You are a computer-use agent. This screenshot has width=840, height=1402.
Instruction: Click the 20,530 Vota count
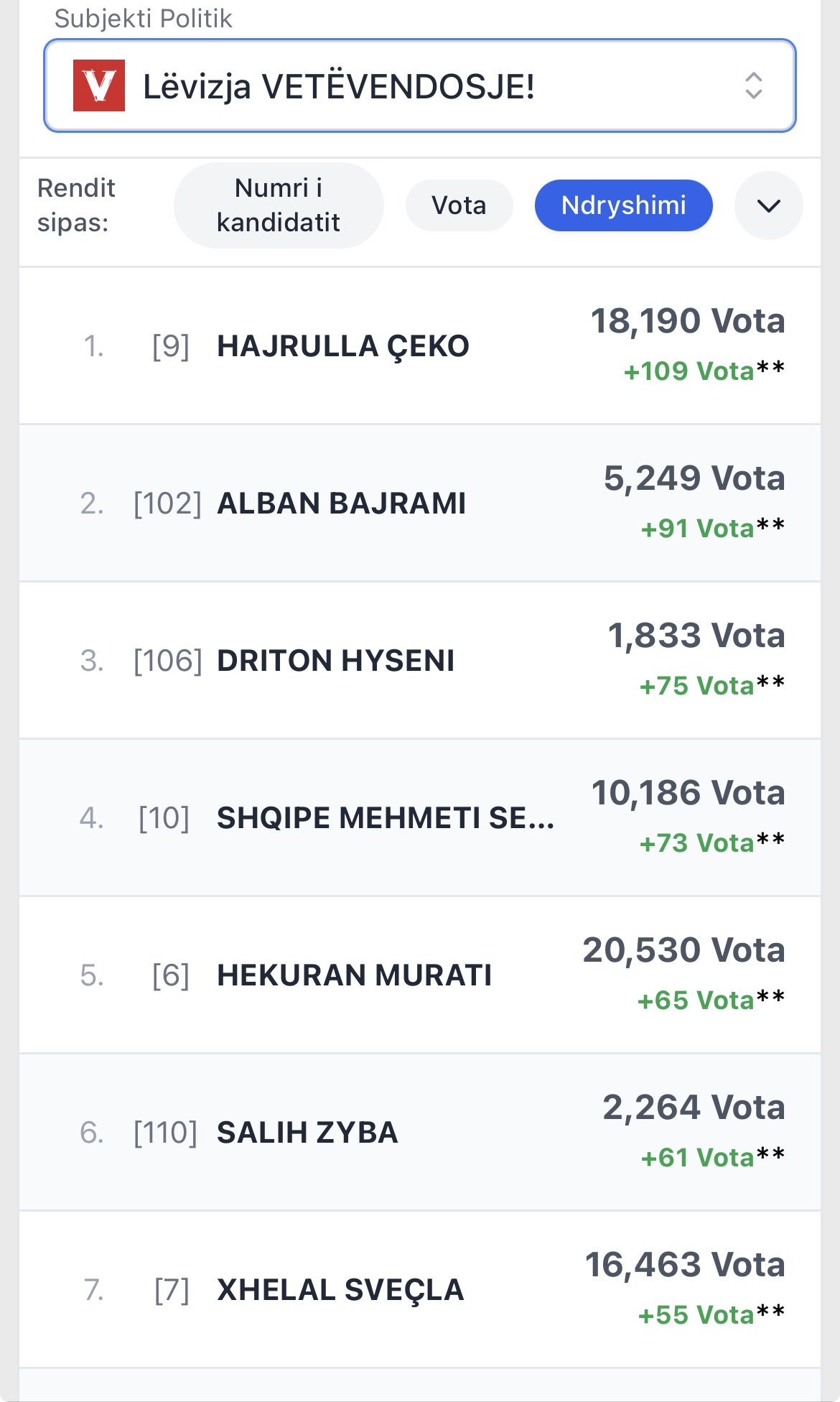pyautogui.click(x=683, y=950)
